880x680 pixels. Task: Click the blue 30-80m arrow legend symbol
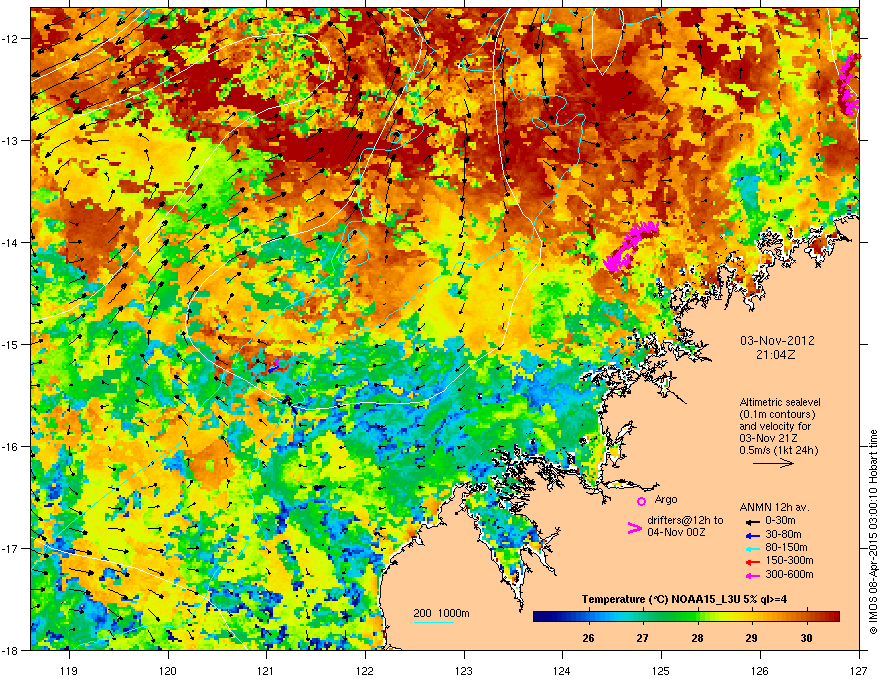click(753, 536)
